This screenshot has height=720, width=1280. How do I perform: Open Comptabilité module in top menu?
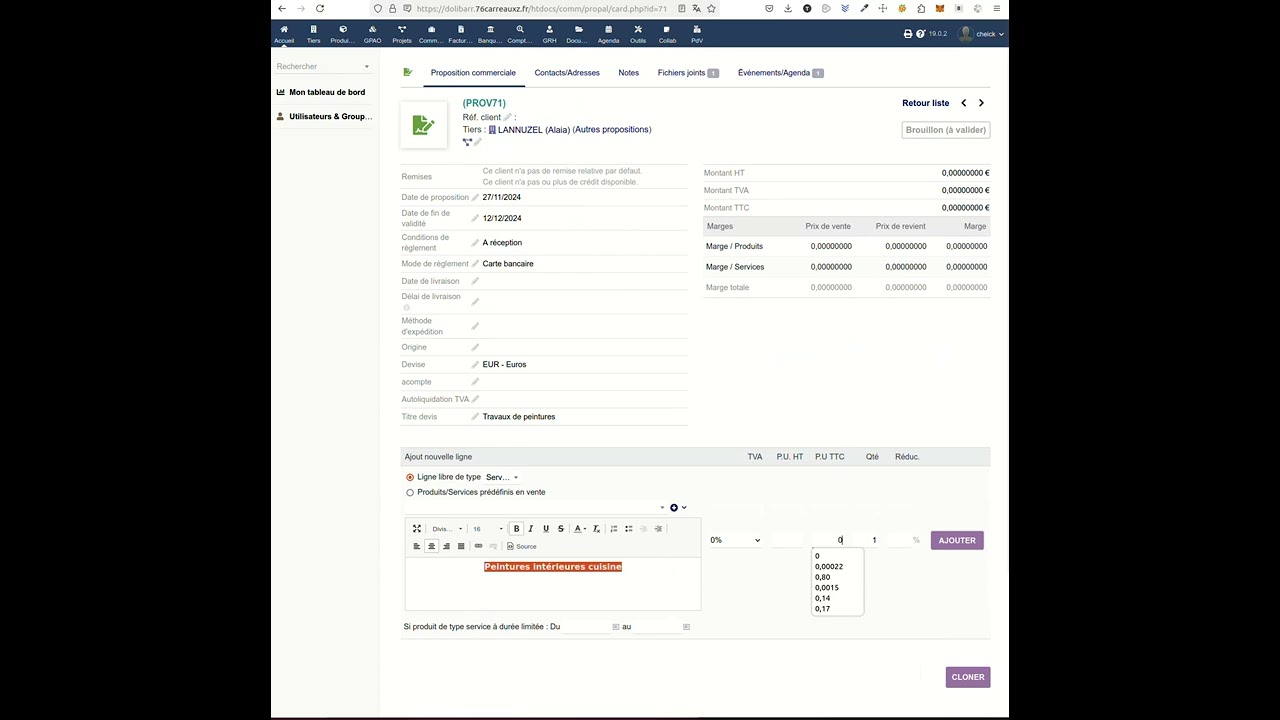click(x=519, y=34)
